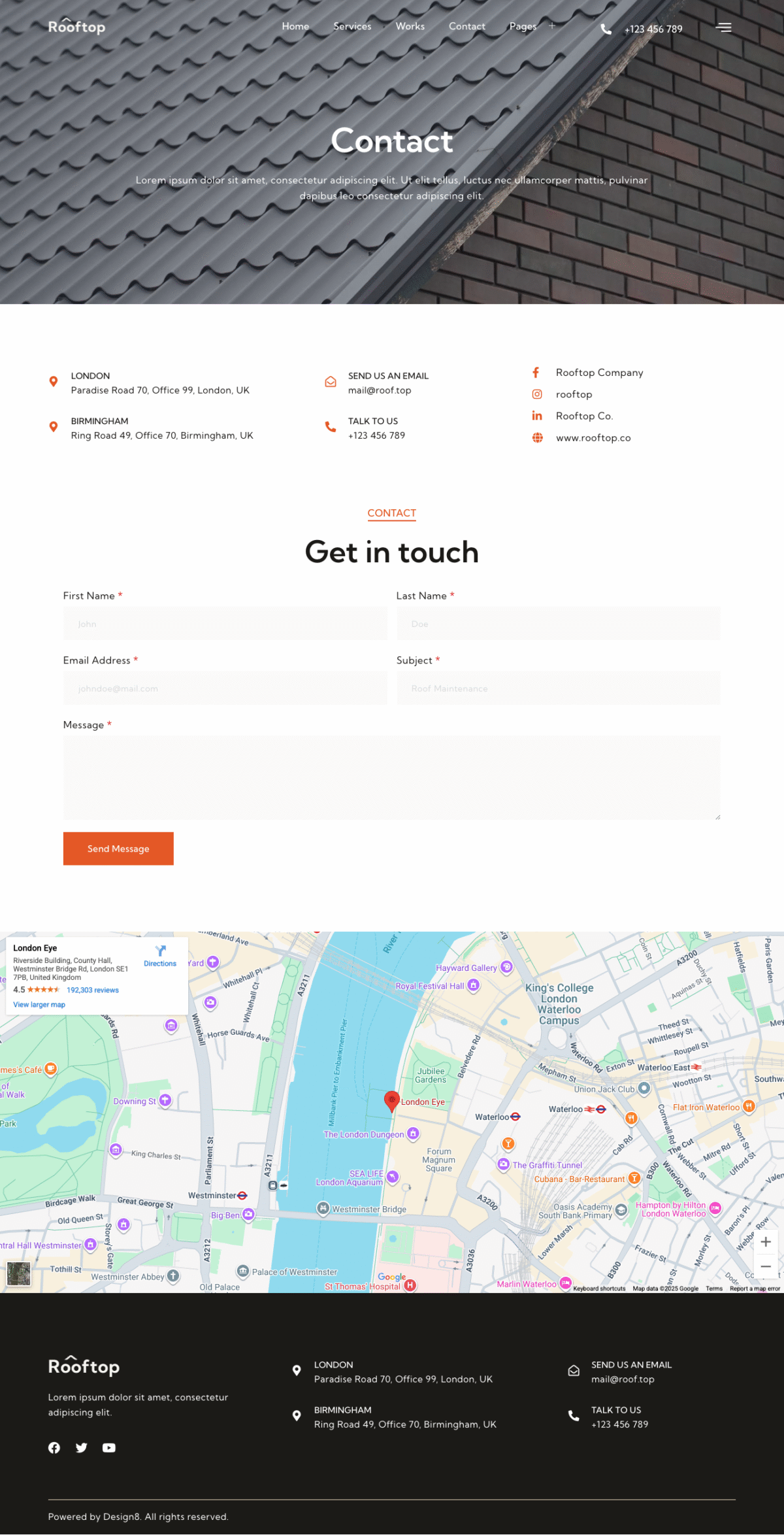784x1535 pixels.
Task: Click the Instagram icon beside rooftop
Action: click(x=537, y=394)
